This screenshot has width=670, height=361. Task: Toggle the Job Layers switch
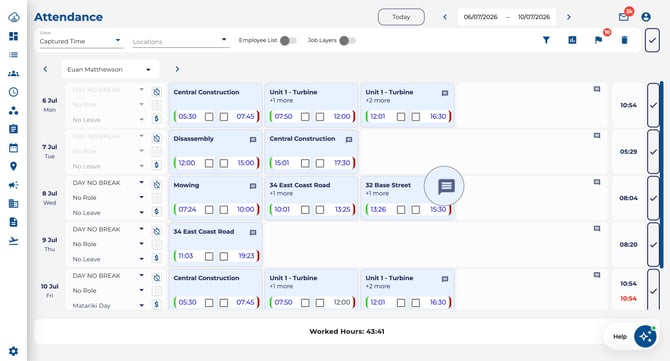[347, 41]
